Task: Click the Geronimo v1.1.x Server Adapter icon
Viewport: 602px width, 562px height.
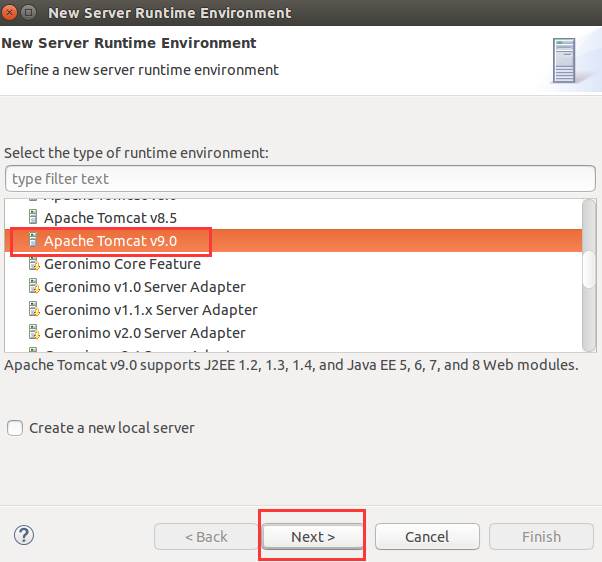Action: pyautogui.click(x=34, y=310)
